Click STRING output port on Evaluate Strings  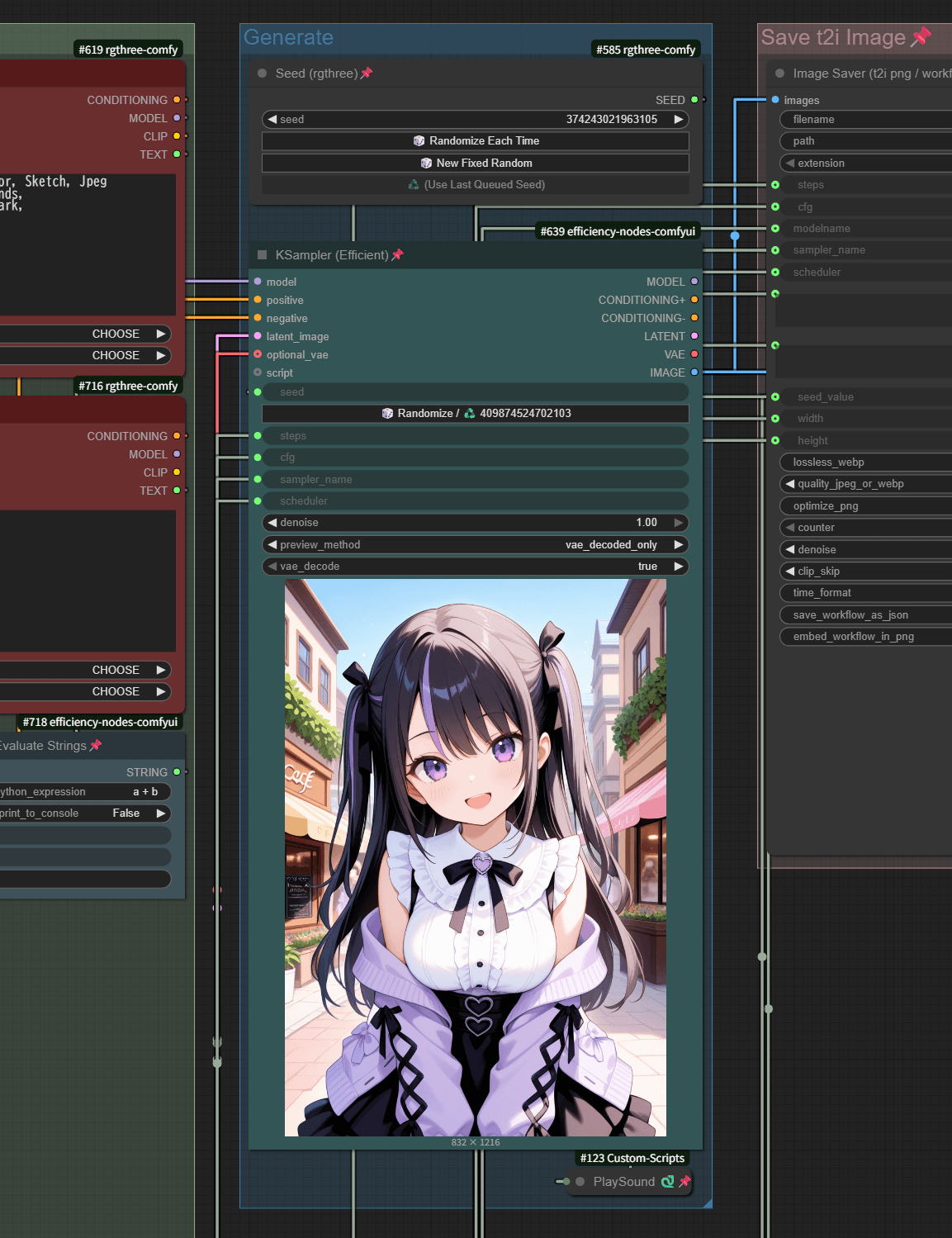pos(177,772)
